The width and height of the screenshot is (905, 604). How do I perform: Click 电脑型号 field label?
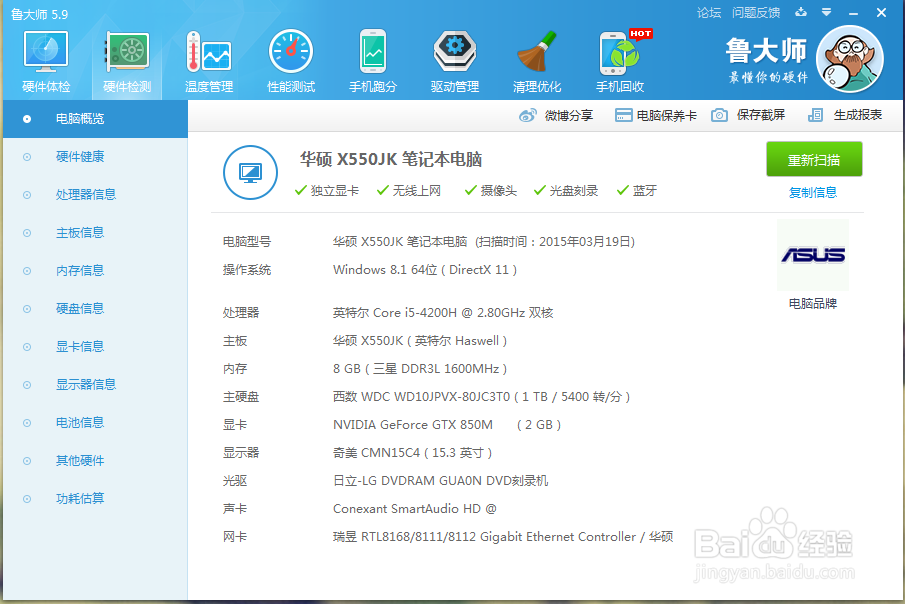click(247, 242)
